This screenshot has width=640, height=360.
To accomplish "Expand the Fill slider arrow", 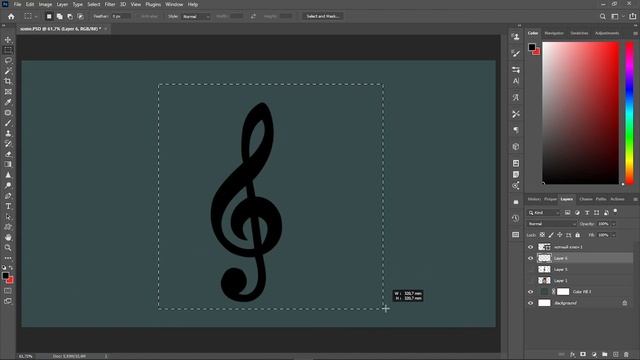I will pos(613,235).
